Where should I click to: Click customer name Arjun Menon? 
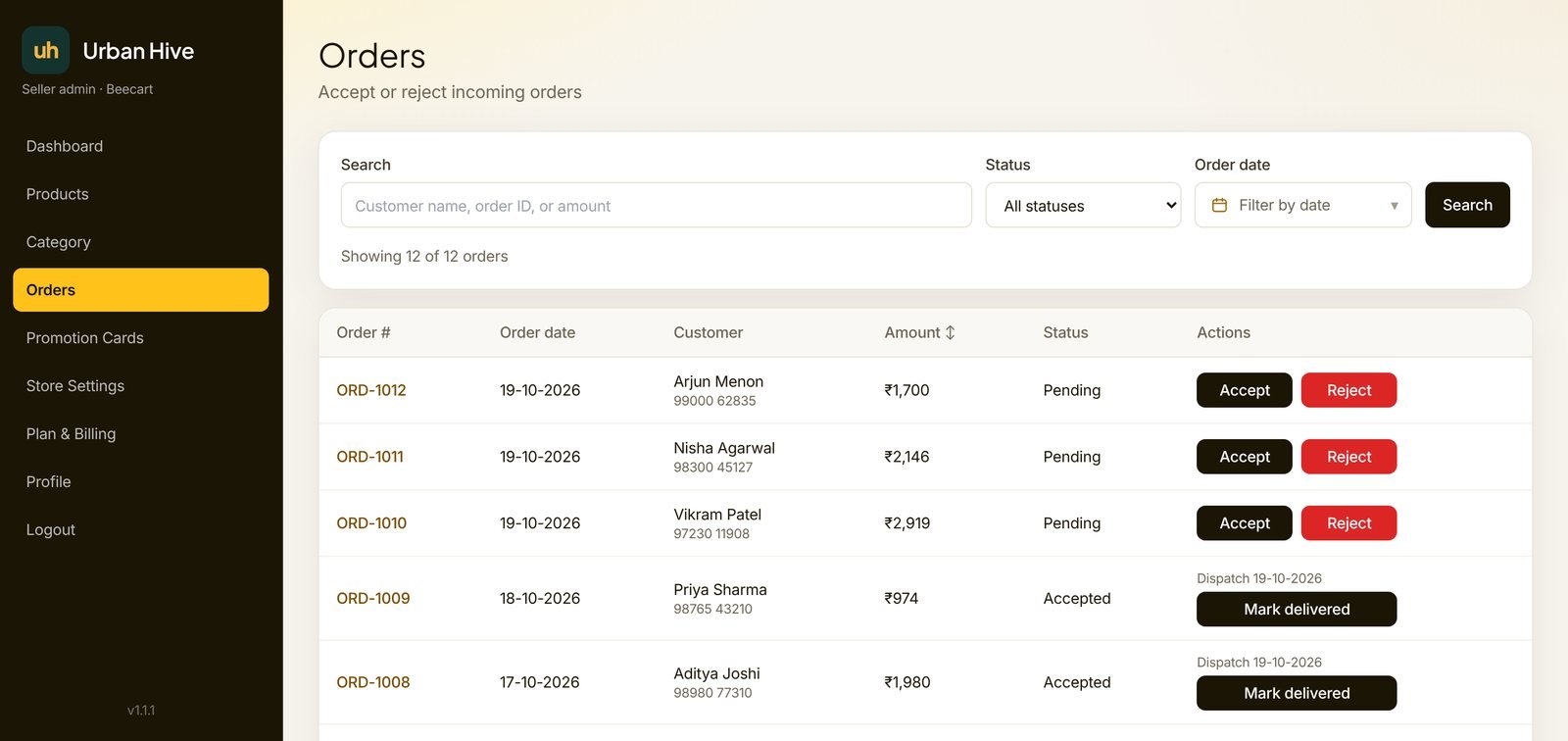point(718,381)
